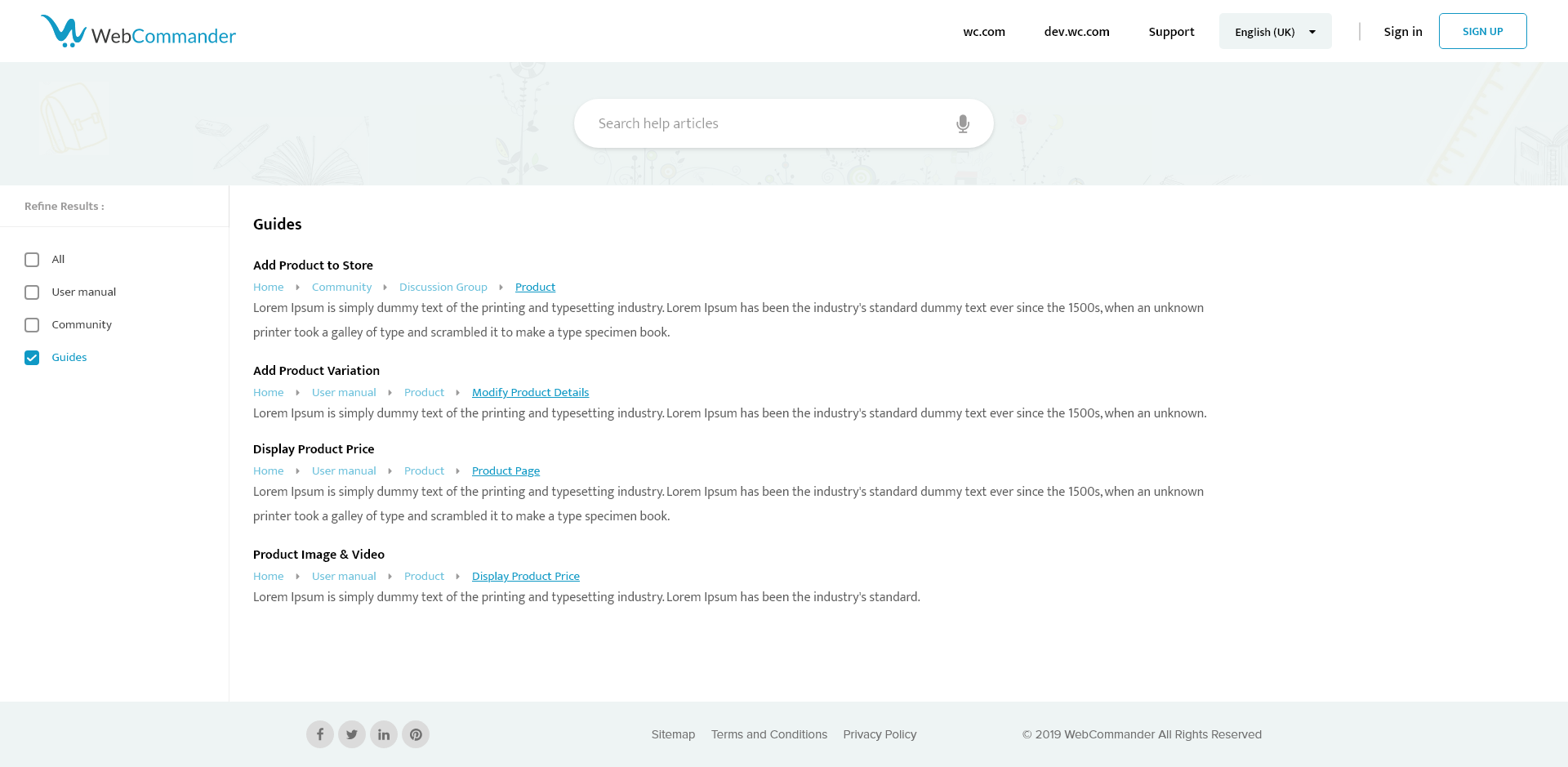Tick the Community filter checkbox
Screen dimensions: 1568x767
click(x=32, y=325)
